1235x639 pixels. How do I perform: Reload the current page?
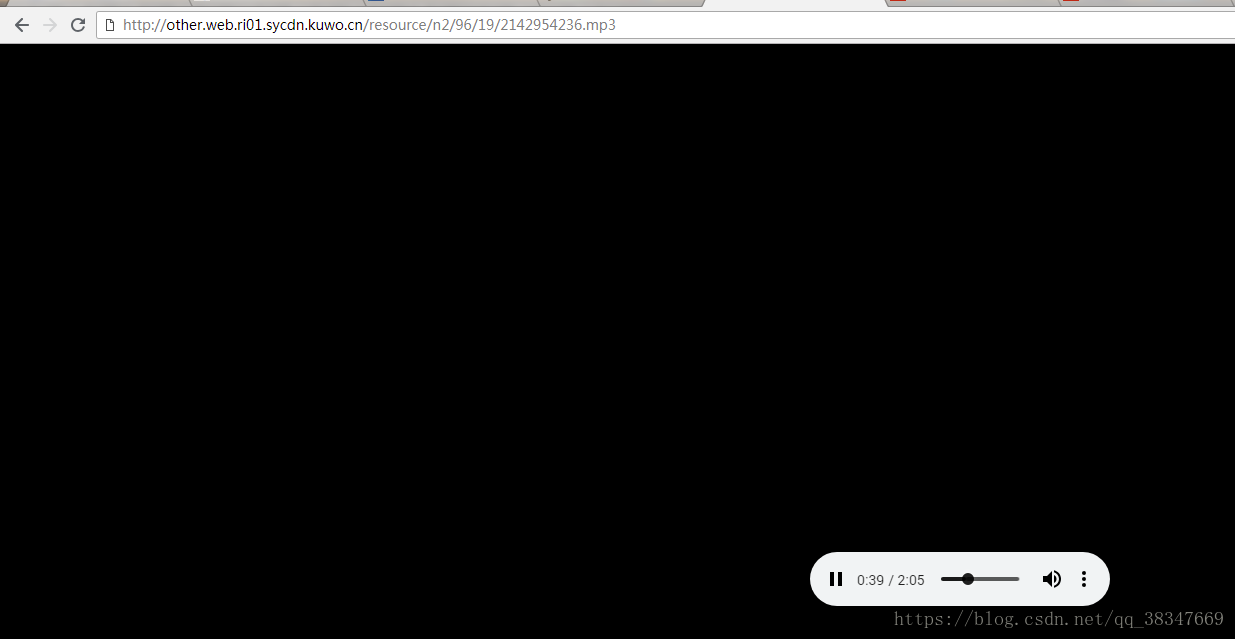(78, 25)
